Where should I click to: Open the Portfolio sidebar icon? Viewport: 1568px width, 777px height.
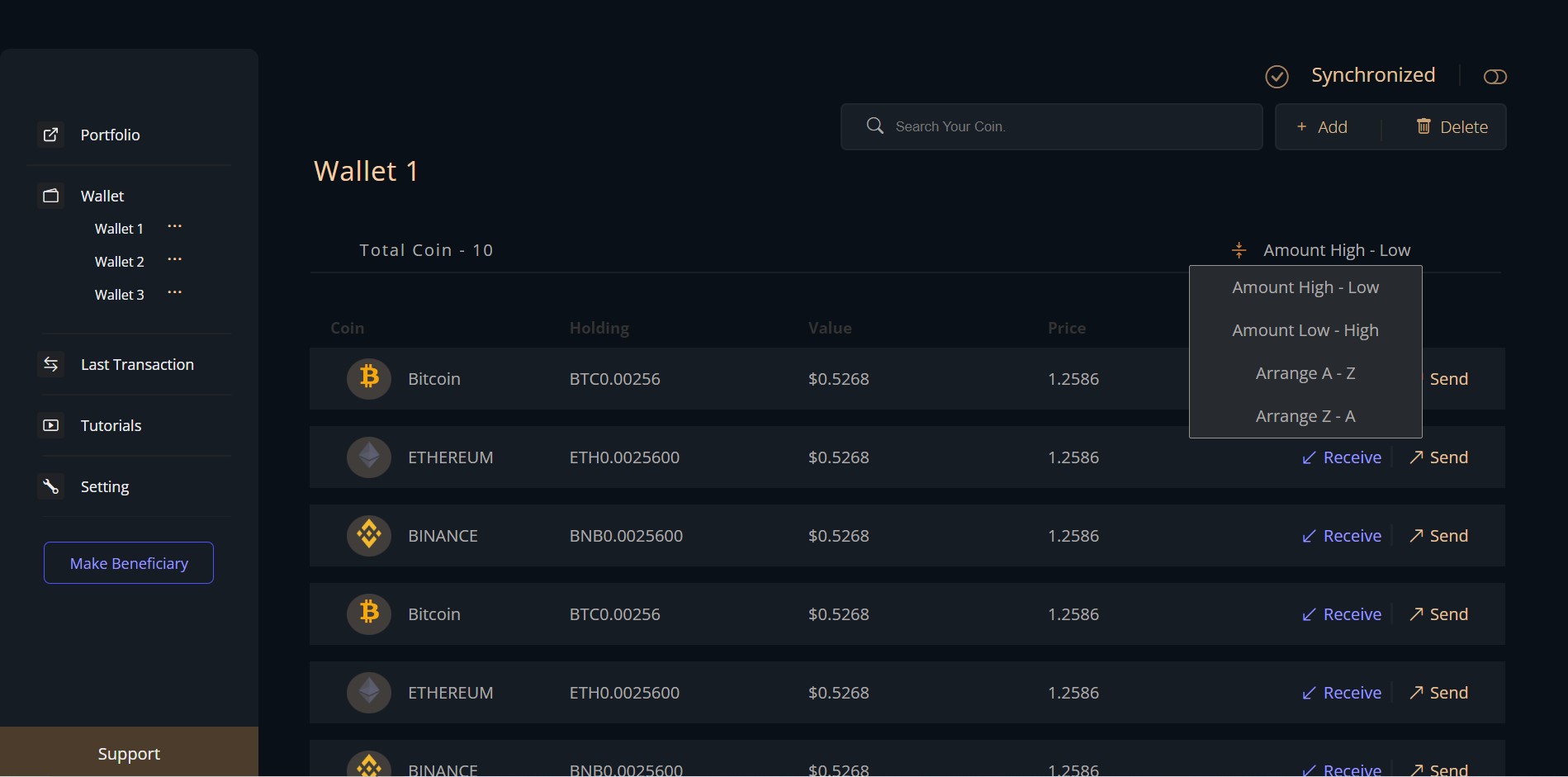pos(50,135)
